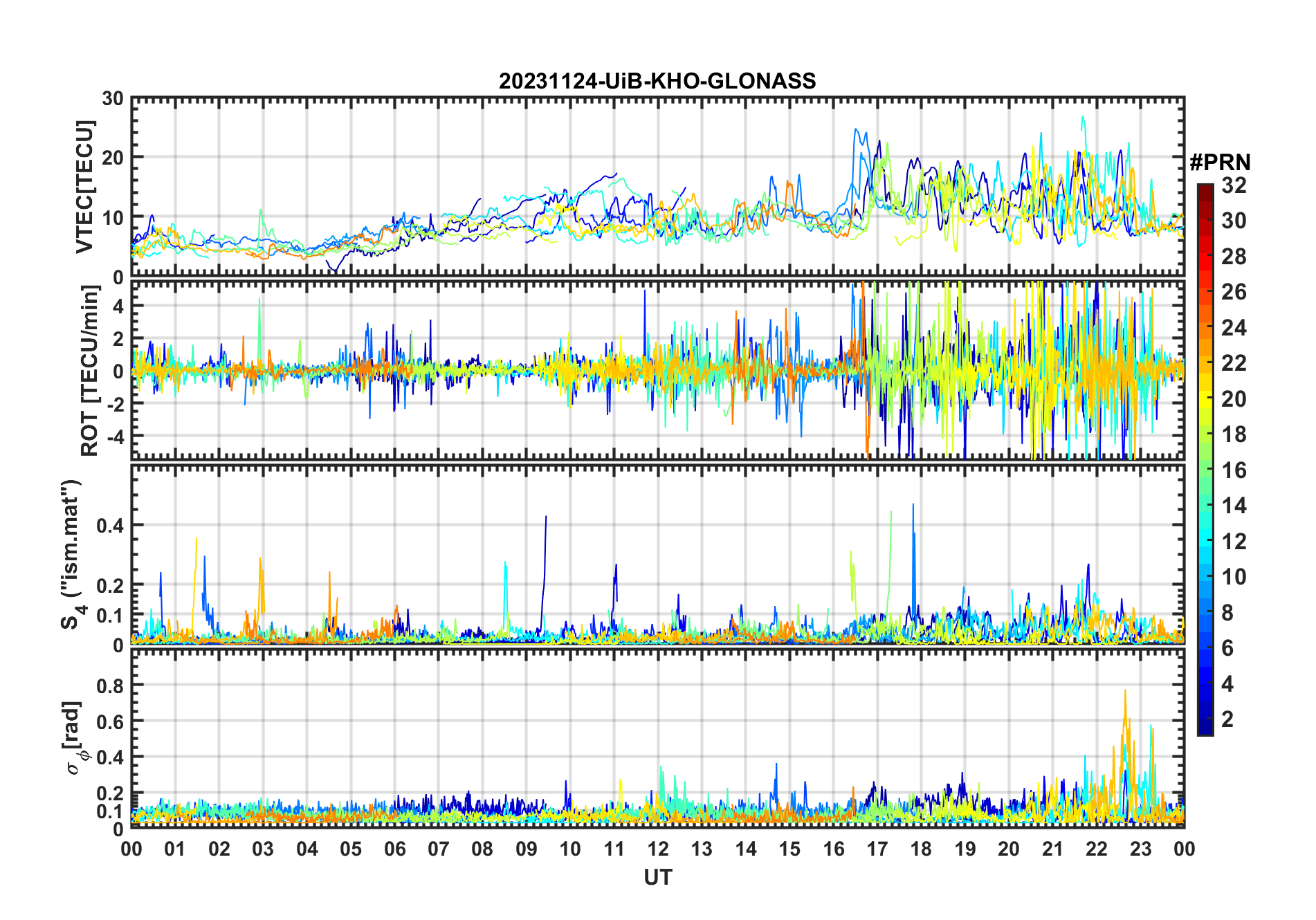Click the colorbar tick label 16
This screenshot has width=1316, height=920.
pyautogui.click(x=1233, y=470)
